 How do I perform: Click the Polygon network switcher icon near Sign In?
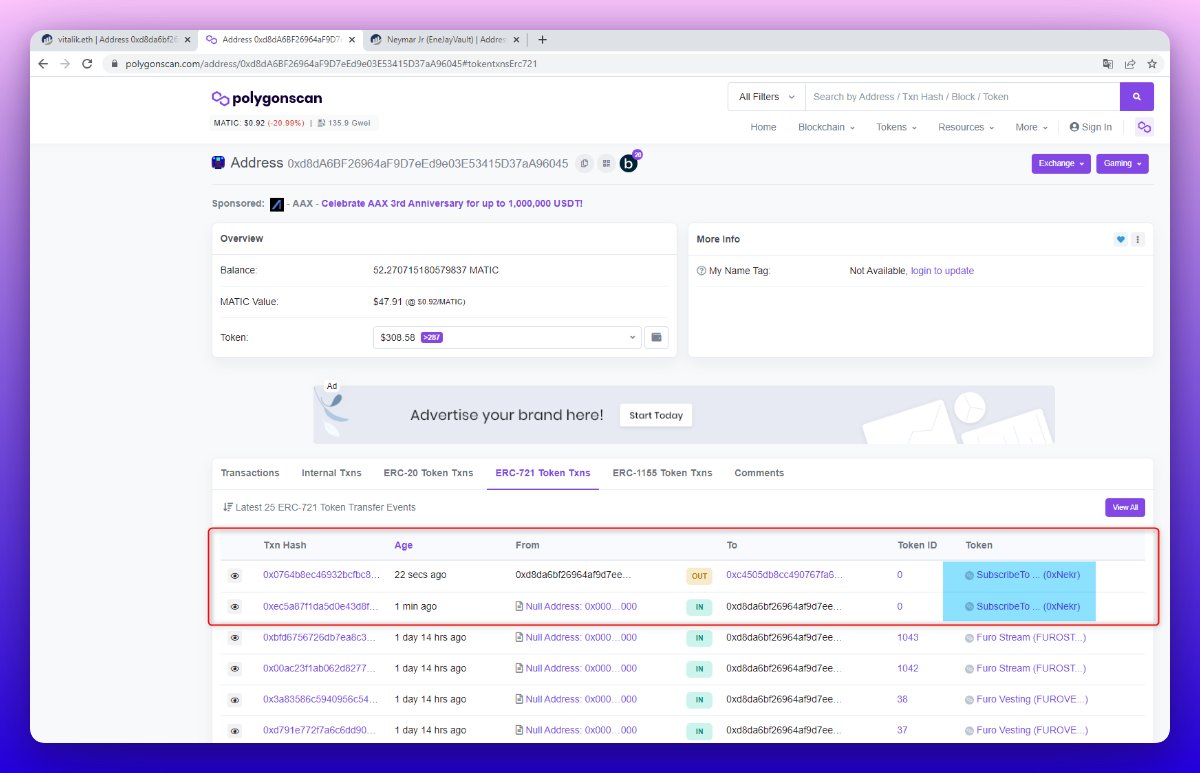[1143, 127]
